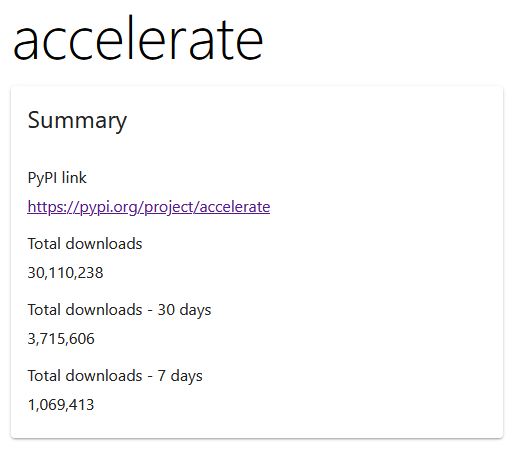The image size is (514, 449).
Task: Click the '238' digits of total downloads
Action: tap(91, 273)
